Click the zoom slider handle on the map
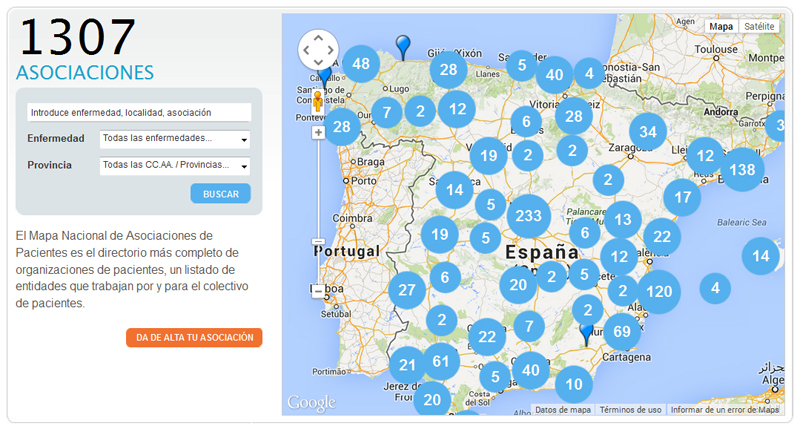800x429 pixels. click(318, 242)
